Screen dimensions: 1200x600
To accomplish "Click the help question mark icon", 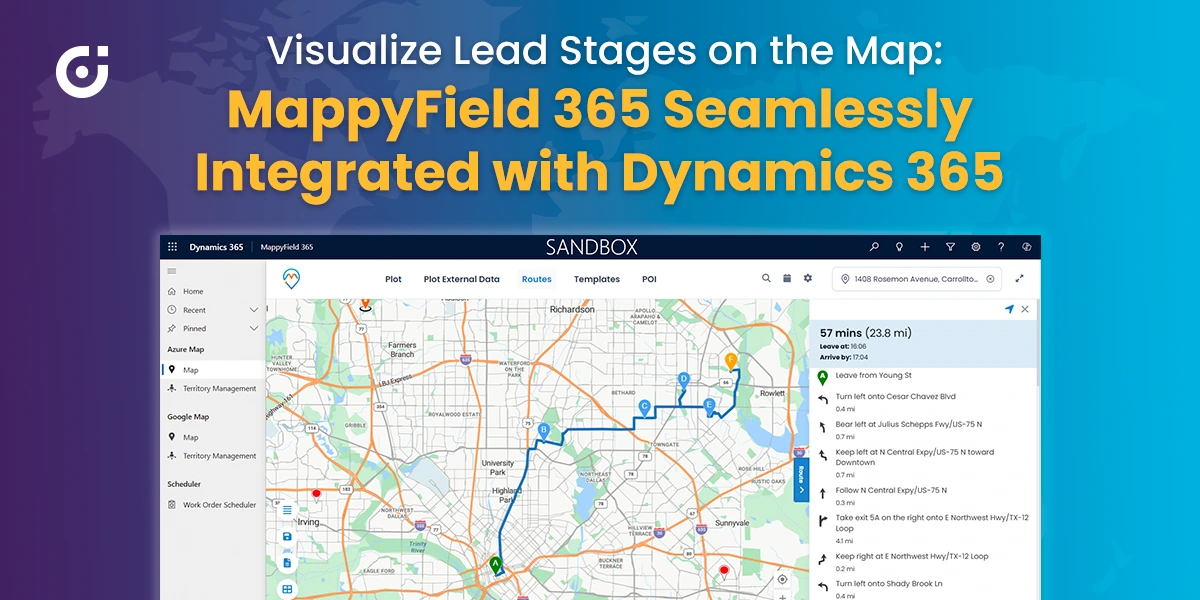I will (1001, 247).
